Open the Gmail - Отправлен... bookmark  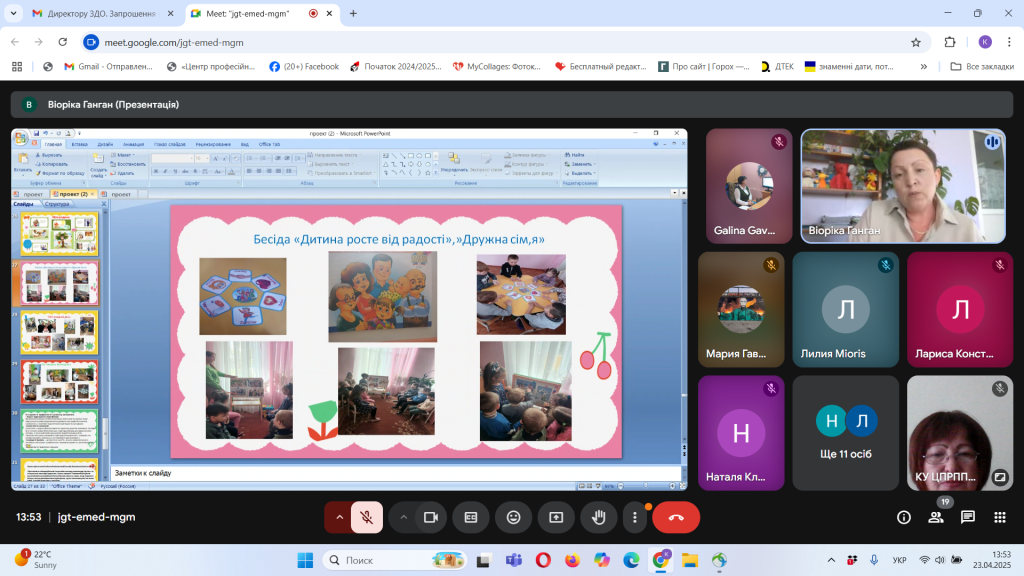[x=108, y=67]
